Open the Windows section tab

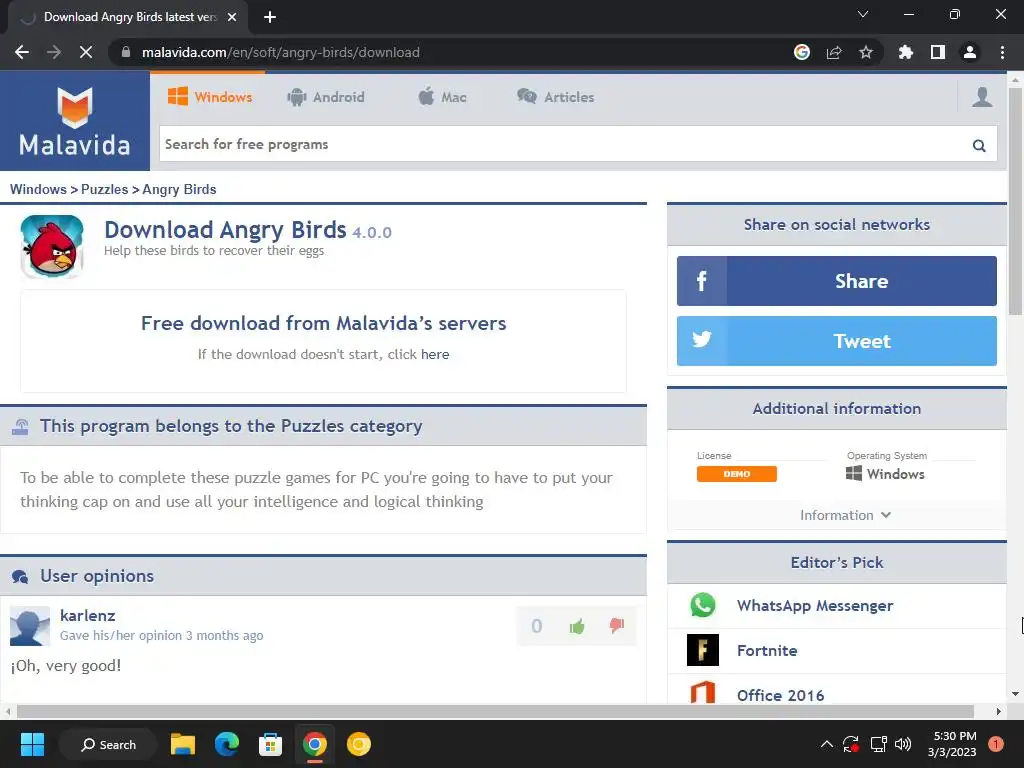[210, 97]
